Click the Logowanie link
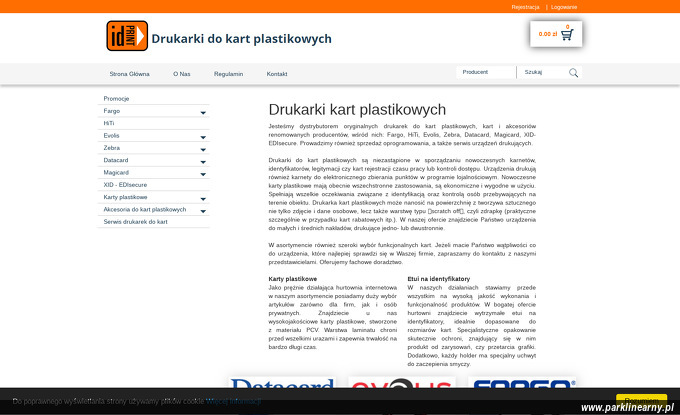 tap(564, 7)
